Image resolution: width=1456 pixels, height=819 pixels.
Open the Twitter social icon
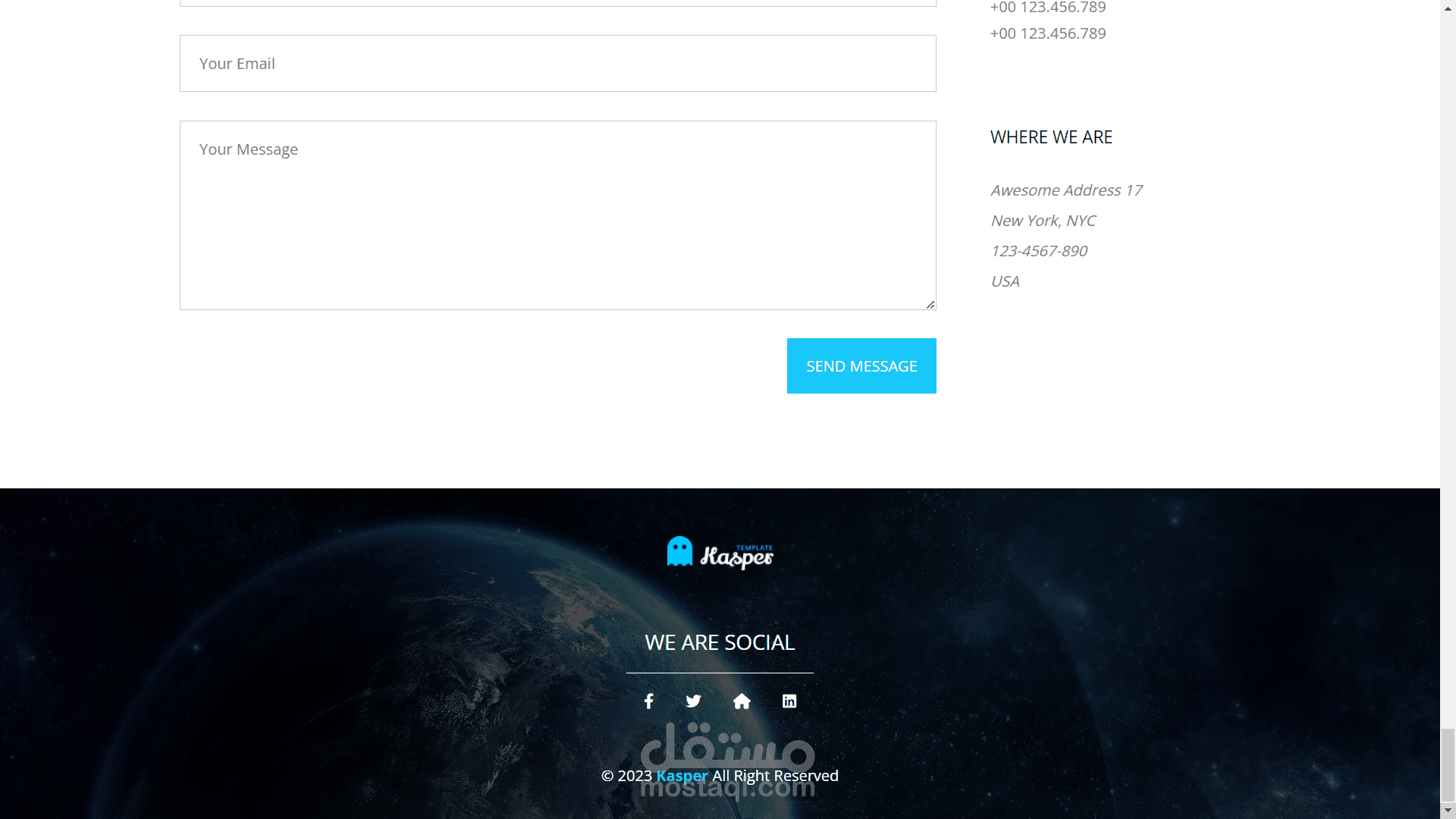click(x=693, y=701)
